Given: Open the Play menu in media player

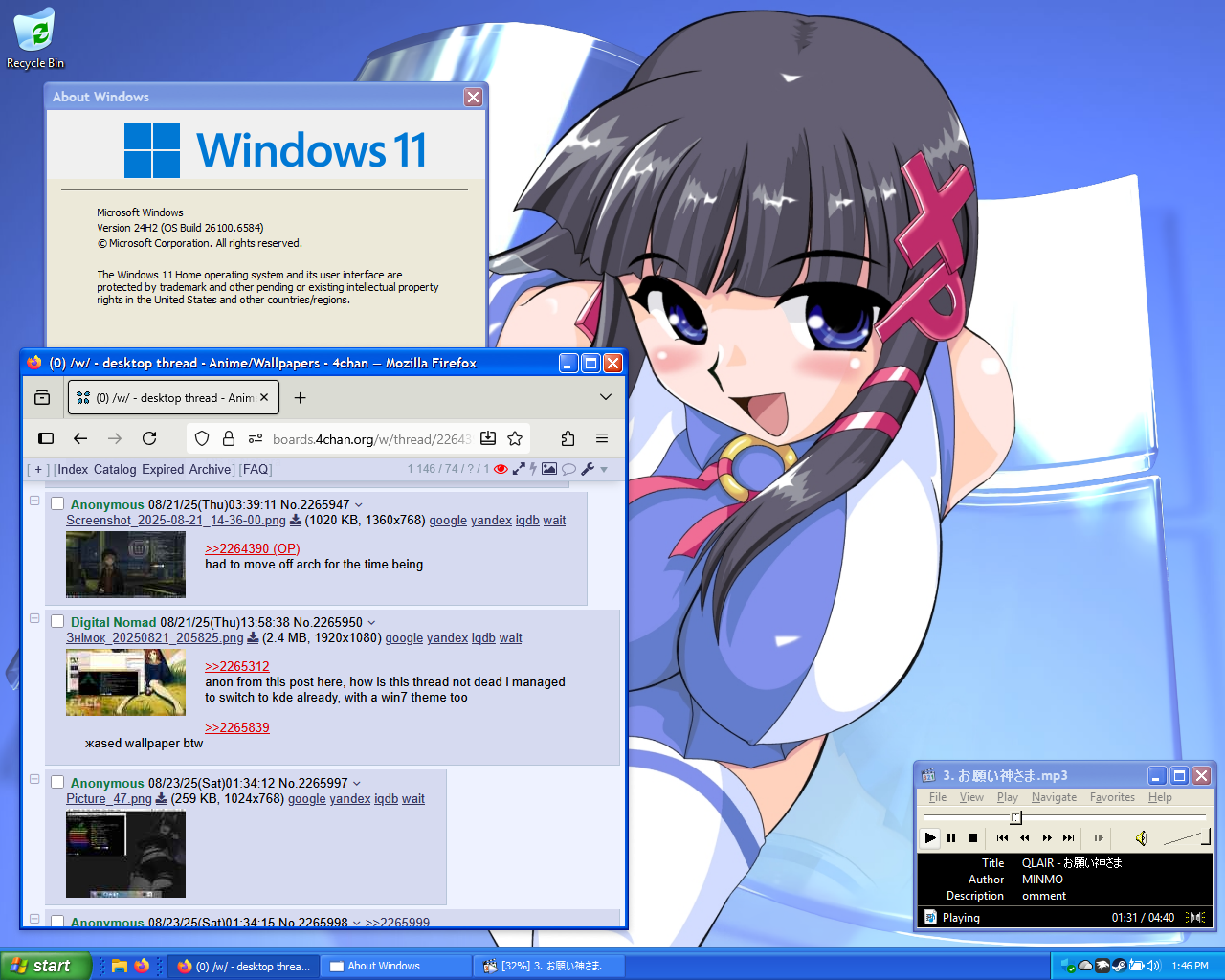Looking at the screenshot, I should pos(1008,797).
